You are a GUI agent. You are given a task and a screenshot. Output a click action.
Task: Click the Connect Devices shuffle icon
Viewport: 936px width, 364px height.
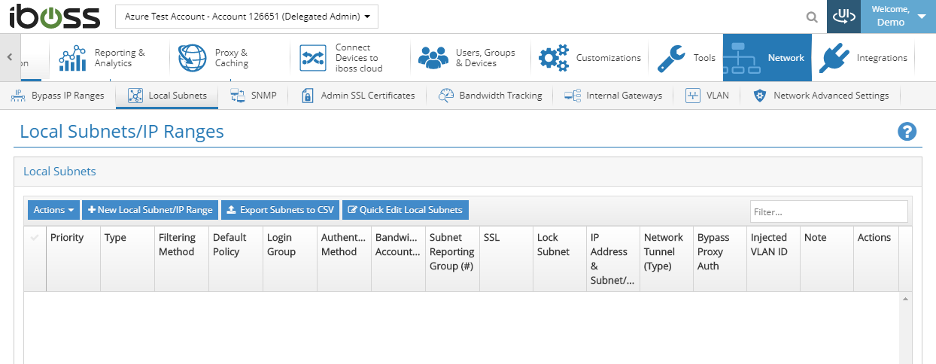point(312,58)
